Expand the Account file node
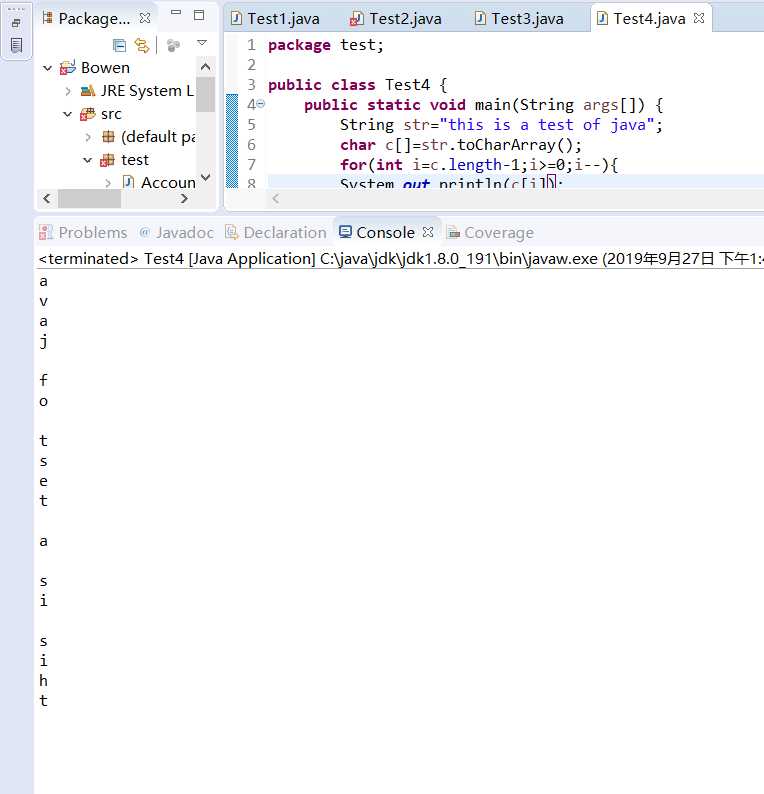Image resolution: width=764 pixels, height=794 pixels. click(108, 183)
